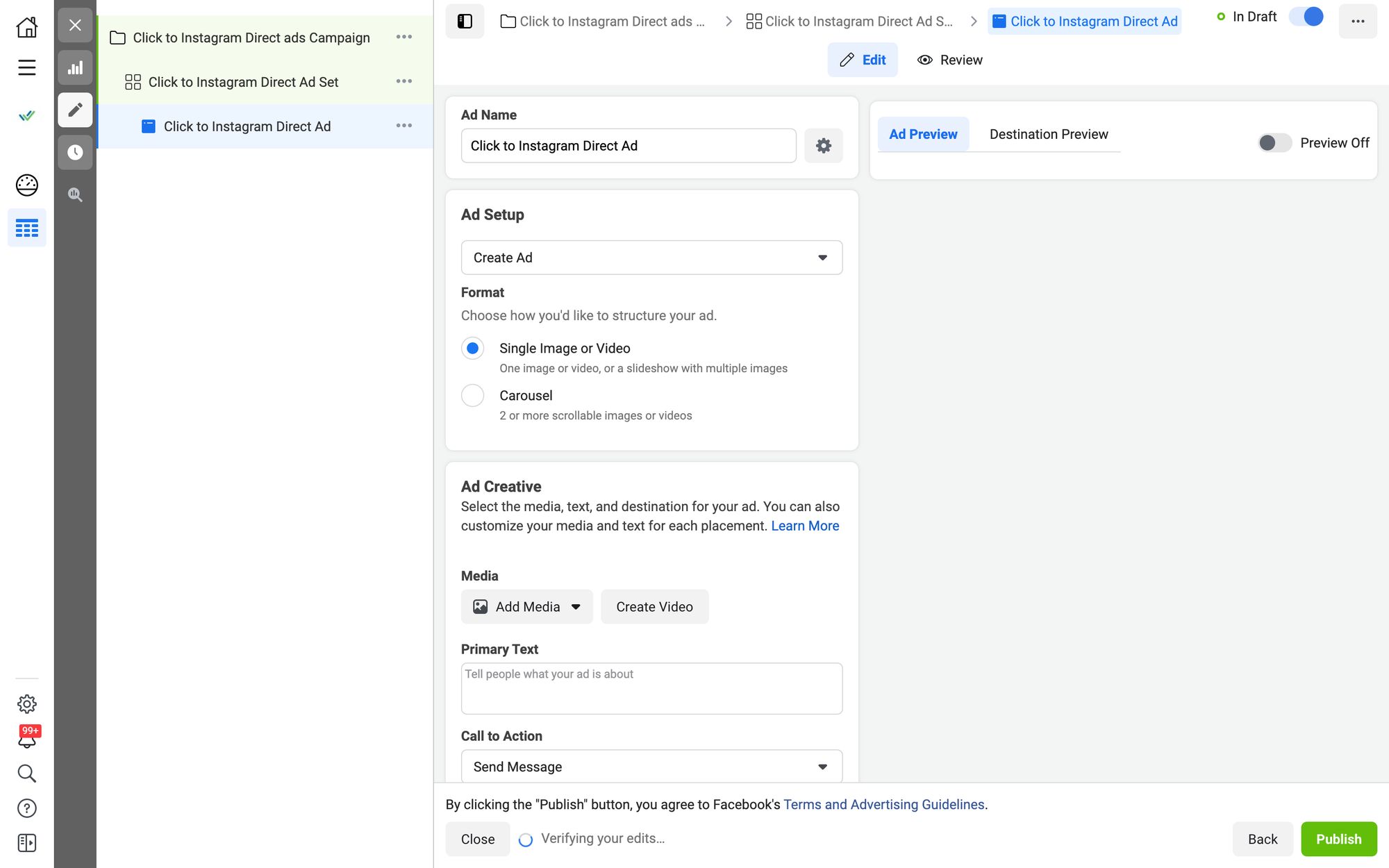Click the Primary Text input field
The height and width of the screenshot is (868, 1389).
click(x=651, y=688)
